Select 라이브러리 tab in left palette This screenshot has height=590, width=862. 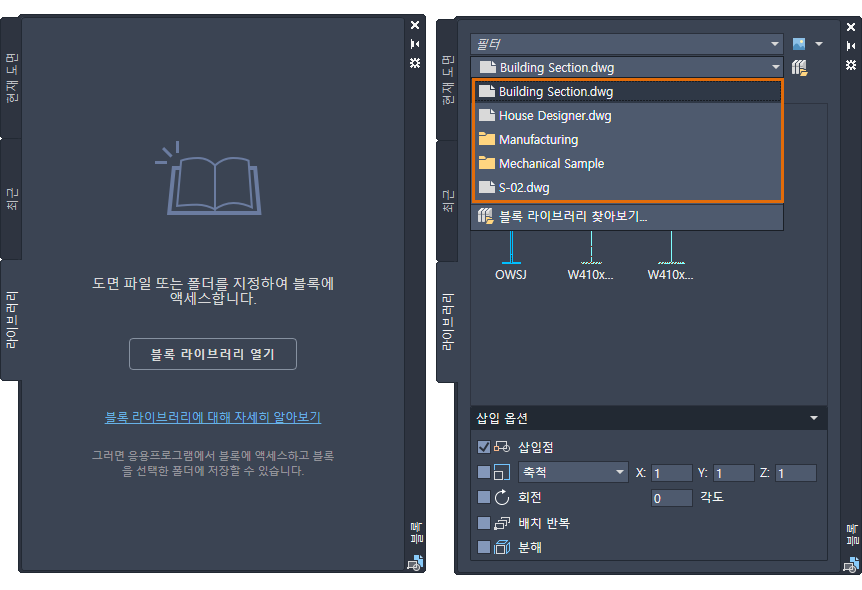pos(12,320)
